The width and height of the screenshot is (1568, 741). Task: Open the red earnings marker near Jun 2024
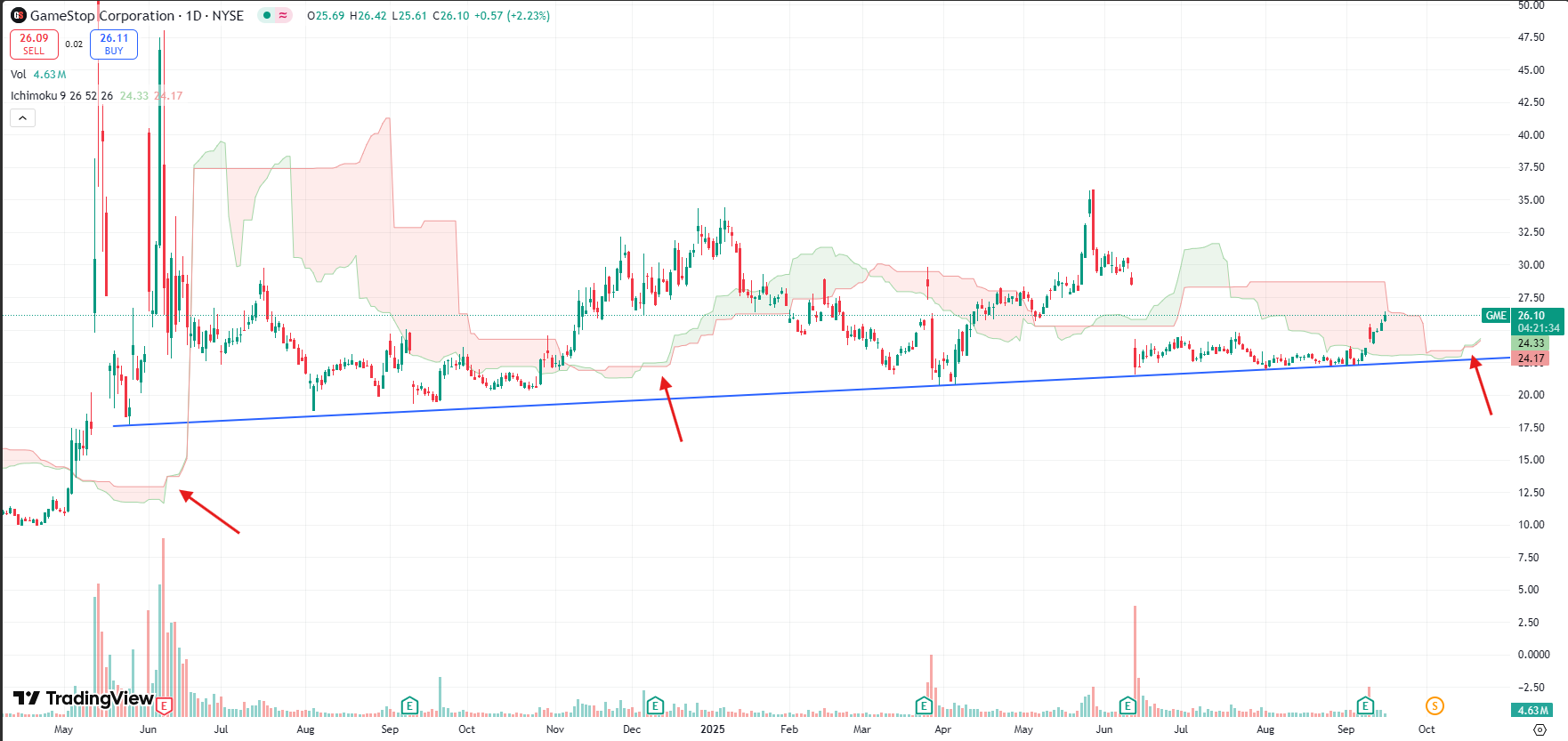point(164,706)
